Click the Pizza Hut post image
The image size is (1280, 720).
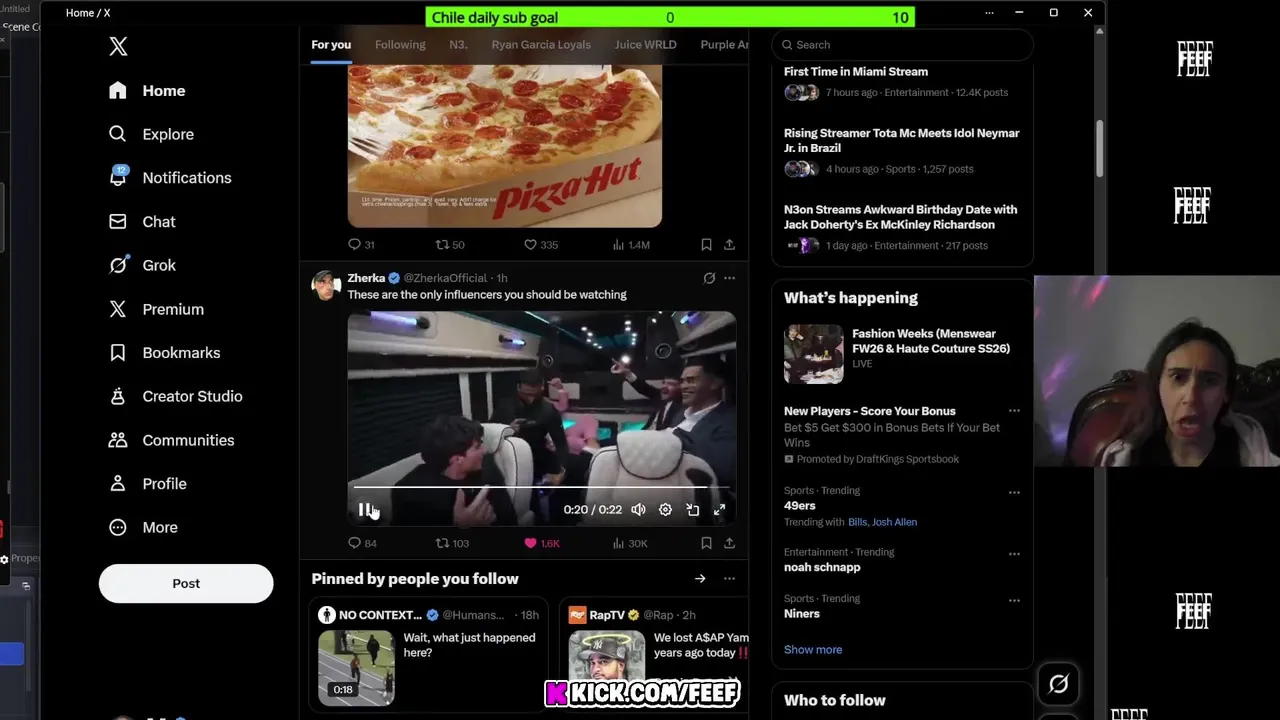click(x=504, y=146)
